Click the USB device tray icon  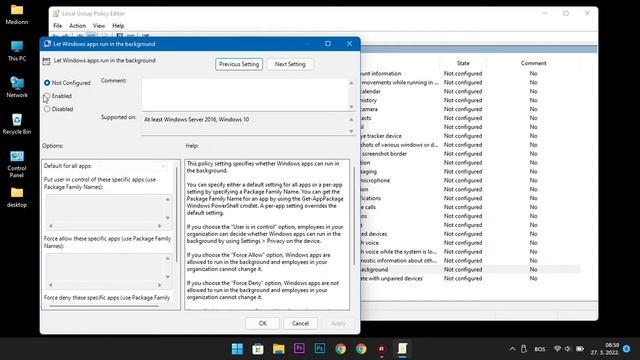pos(524,349)
